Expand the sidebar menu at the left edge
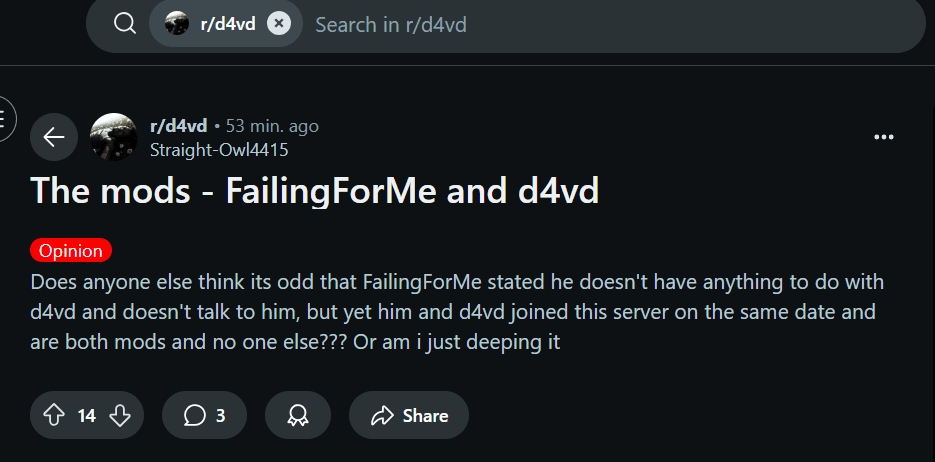The image size is (935, 462). click(x=3, y=121)
